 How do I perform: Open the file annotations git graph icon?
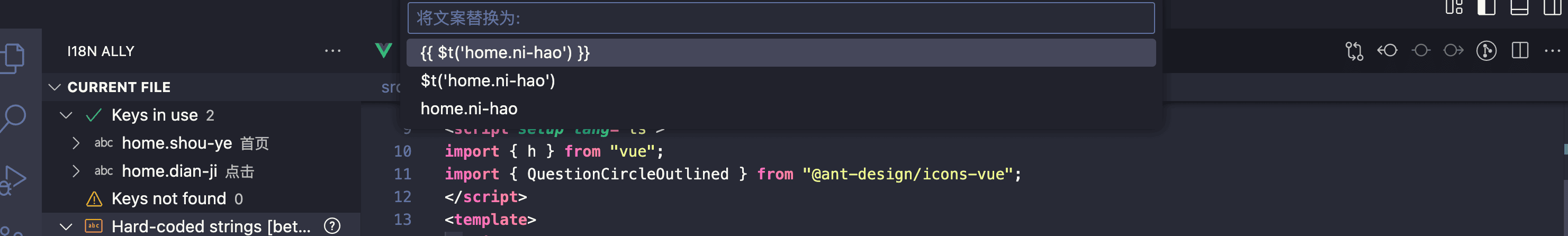tap(1486, 50)
